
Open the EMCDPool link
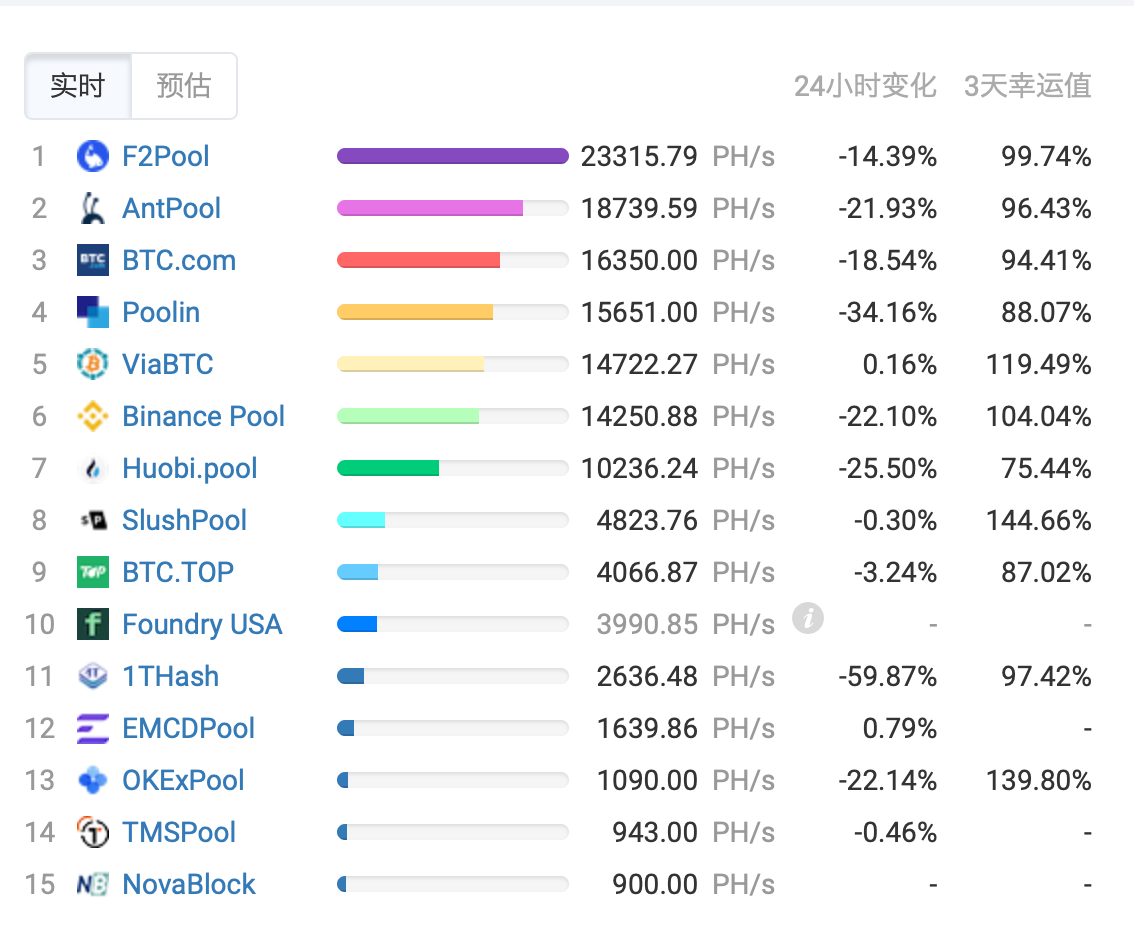(188, 728)
